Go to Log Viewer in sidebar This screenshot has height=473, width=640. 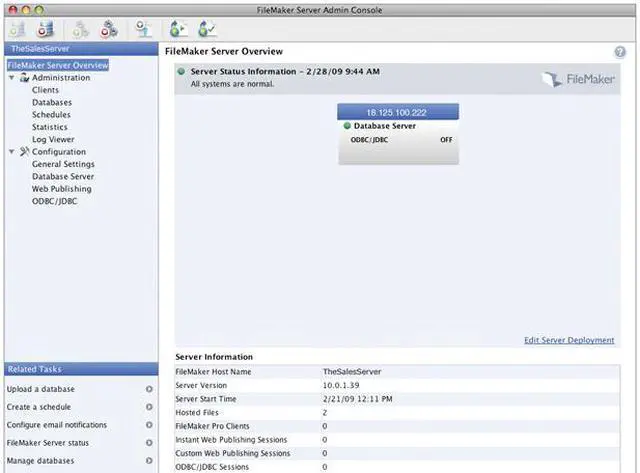point(53,140)
